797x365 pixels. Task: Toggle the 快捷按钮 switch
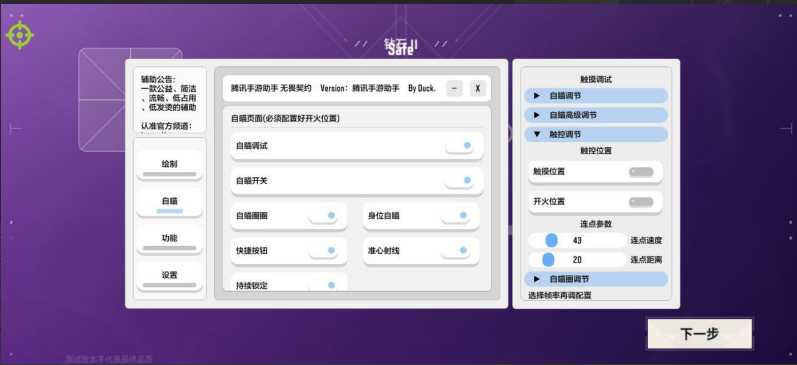pos(323,250)
